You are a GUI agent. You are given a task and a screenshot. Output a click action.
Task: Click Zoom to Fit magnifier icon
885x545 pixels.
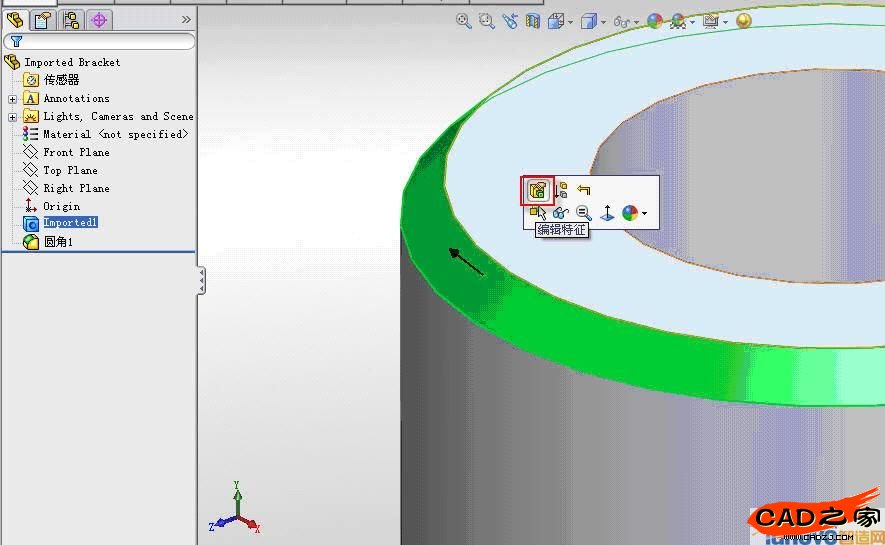pos(464,21)
